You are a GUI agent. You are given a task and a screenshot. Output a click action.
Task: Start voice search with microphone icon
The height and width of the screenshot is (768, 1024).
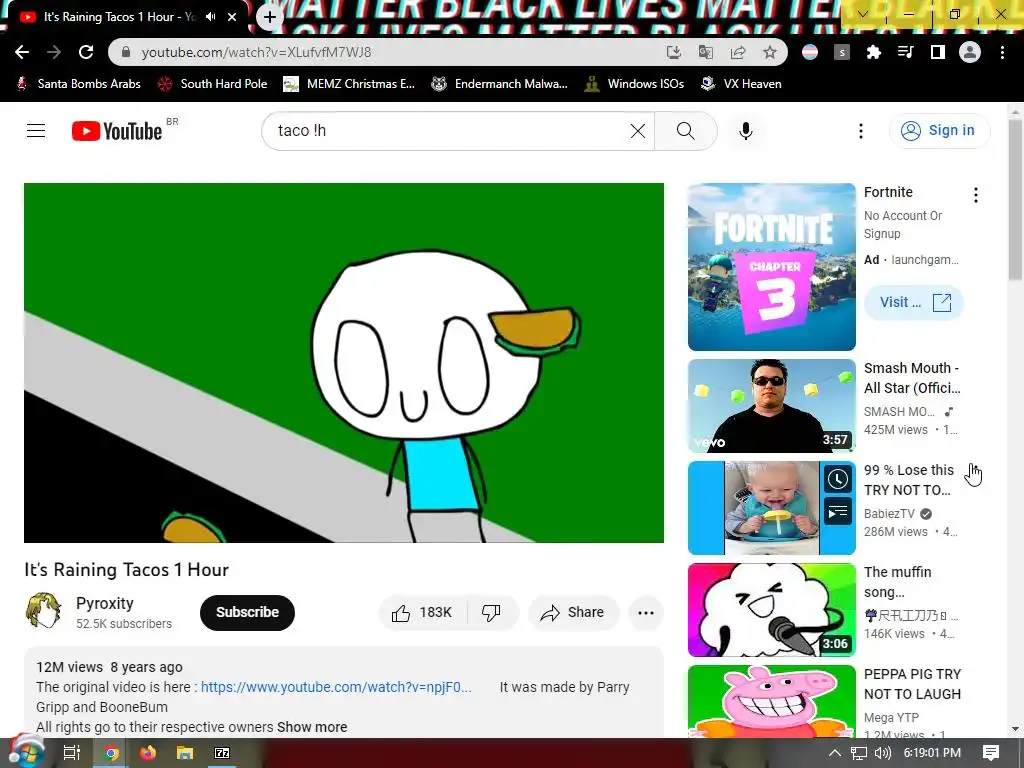746,131
